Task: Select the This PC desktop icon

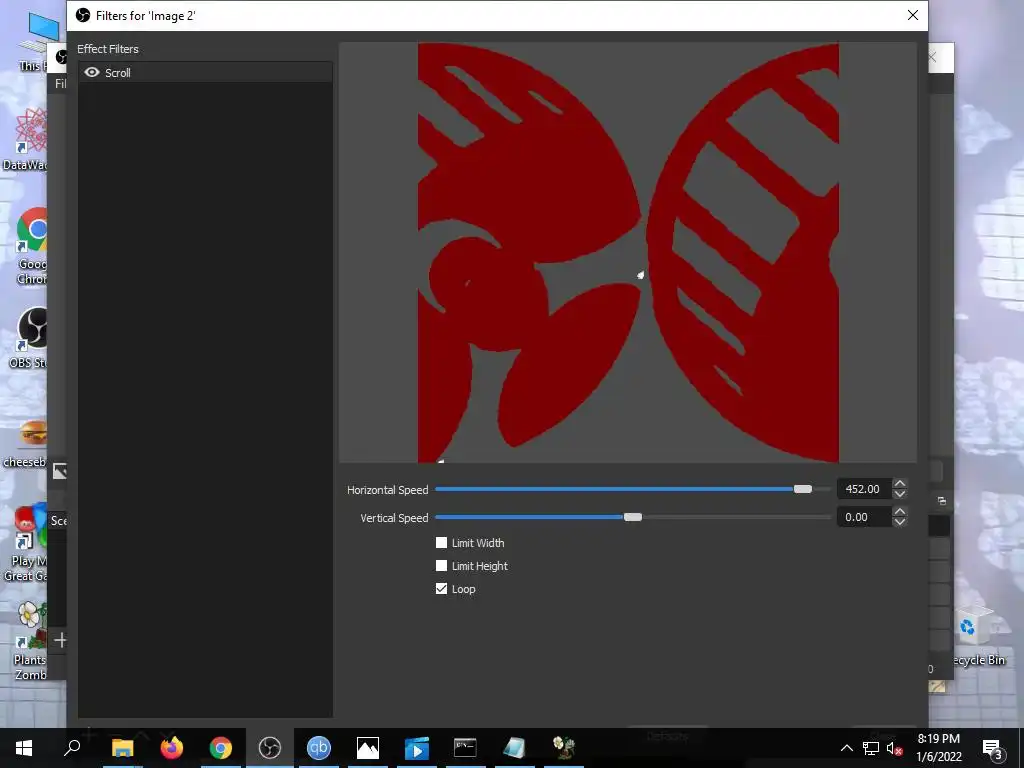Action: coord(33,40)
